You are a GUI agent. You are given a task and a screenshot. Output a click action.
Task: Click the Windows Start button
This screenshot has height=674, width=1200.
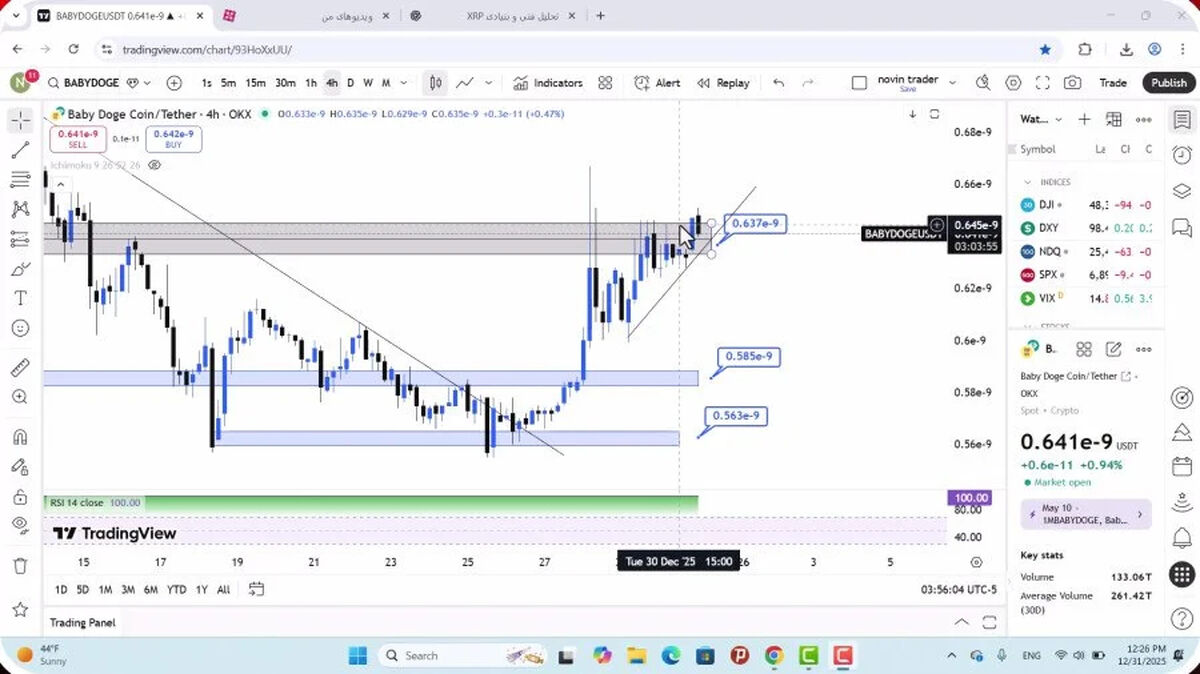point(358,655)
